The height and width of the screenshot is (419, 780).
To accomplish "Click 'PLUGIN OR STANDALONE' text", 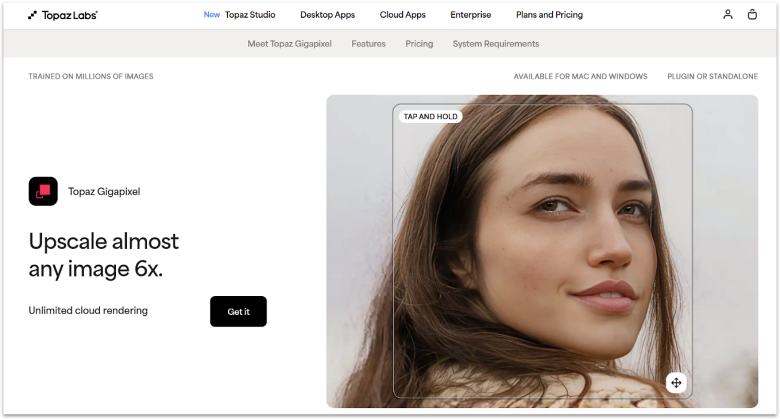I will point(712,76).
